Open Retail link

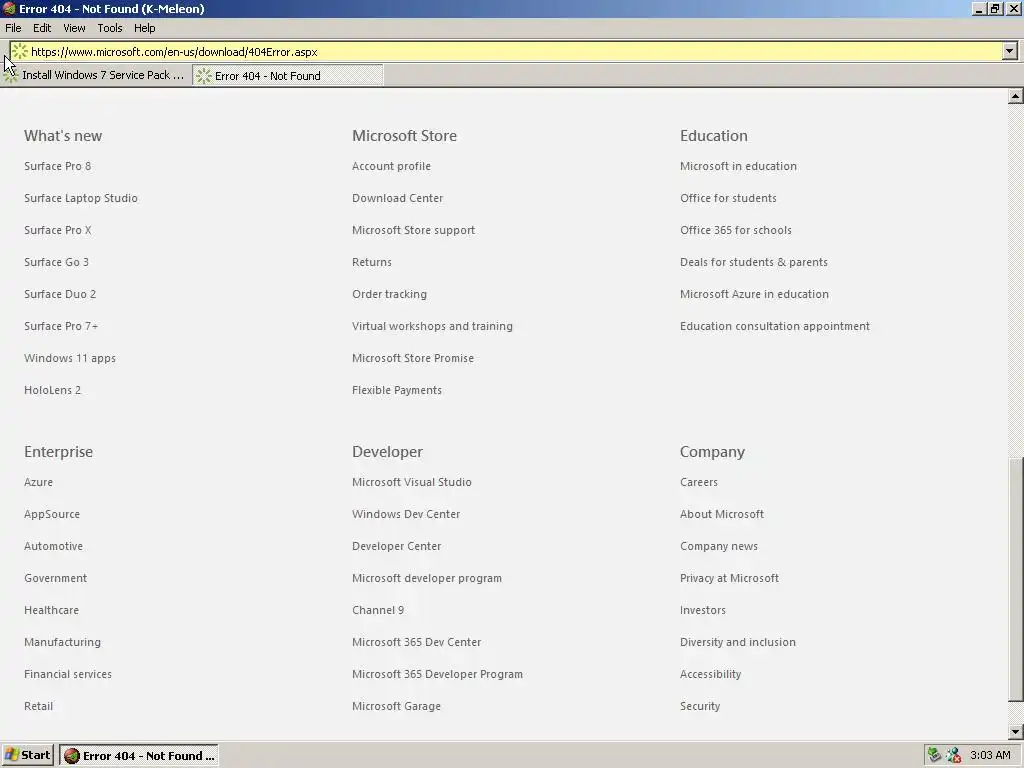(x=39, y=706)
